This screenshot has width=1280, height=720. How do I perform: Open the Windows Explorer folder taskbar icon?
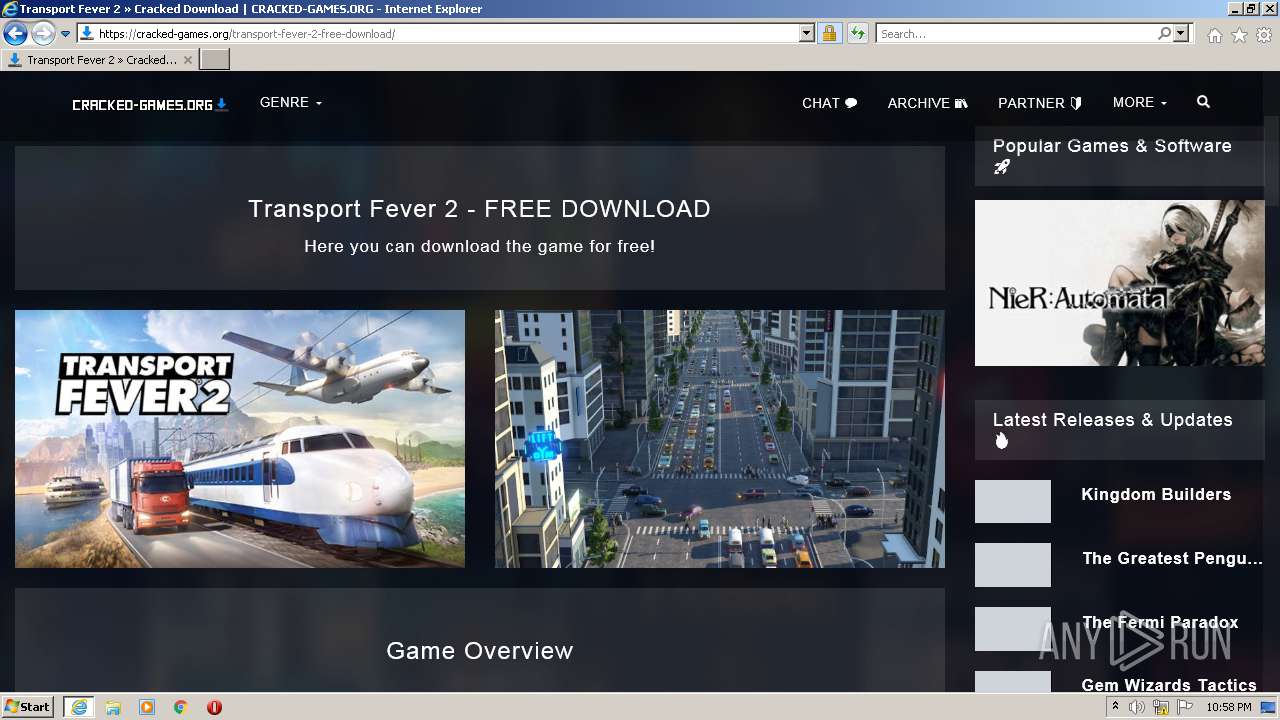113,707
